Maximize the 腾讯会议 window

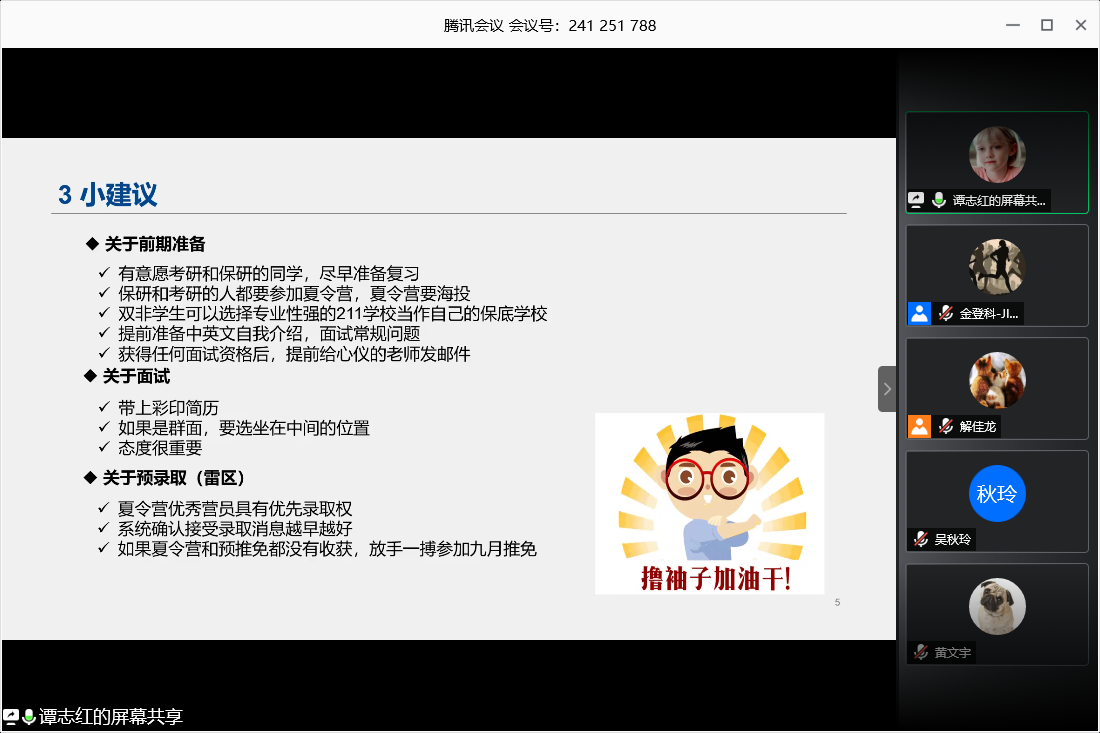click(x=1047, y=25)
